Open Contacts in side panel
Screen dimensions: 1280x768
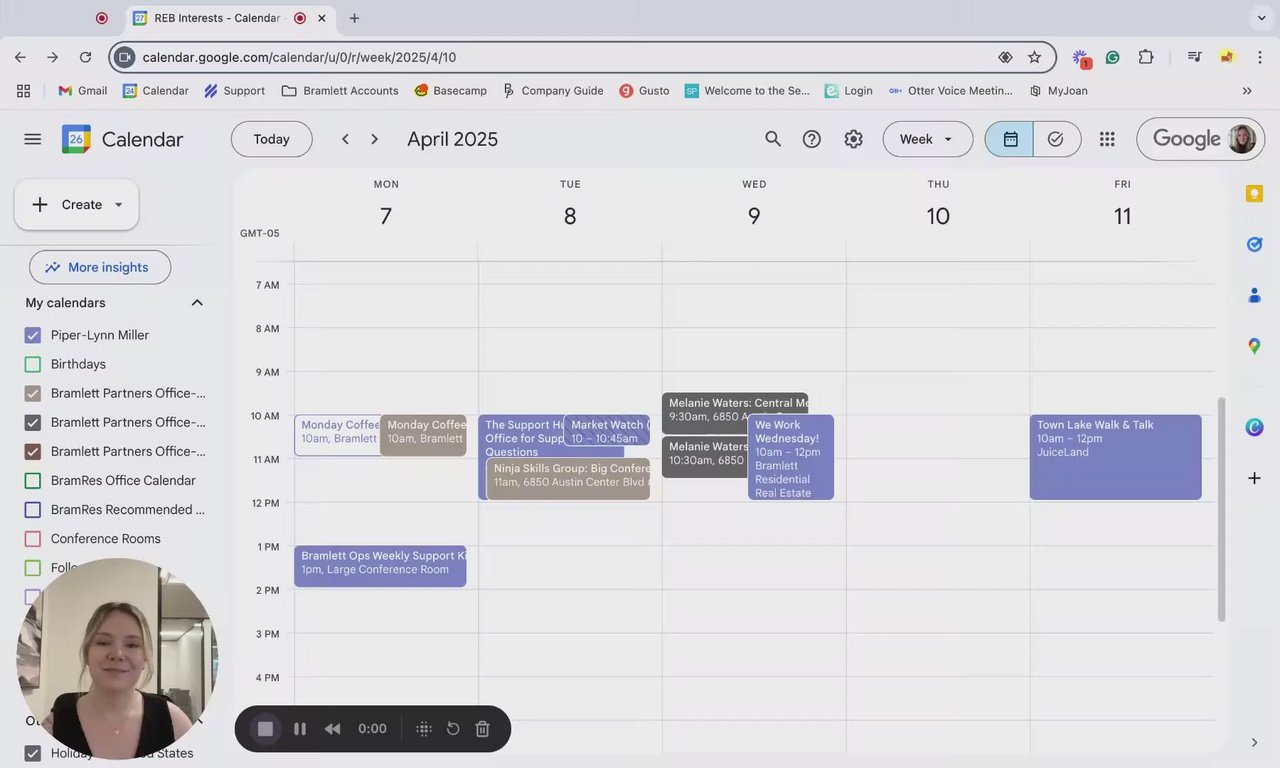tap(1254, 295)
